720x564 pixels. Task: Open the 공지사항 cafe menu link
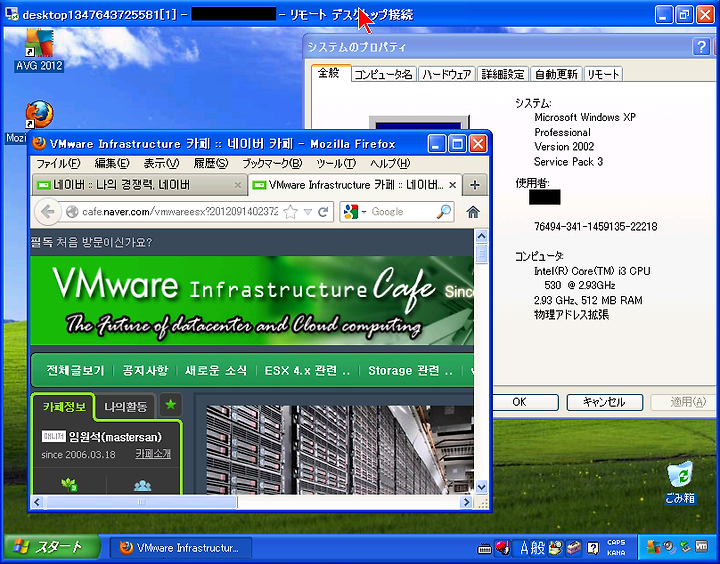point(145,371)
